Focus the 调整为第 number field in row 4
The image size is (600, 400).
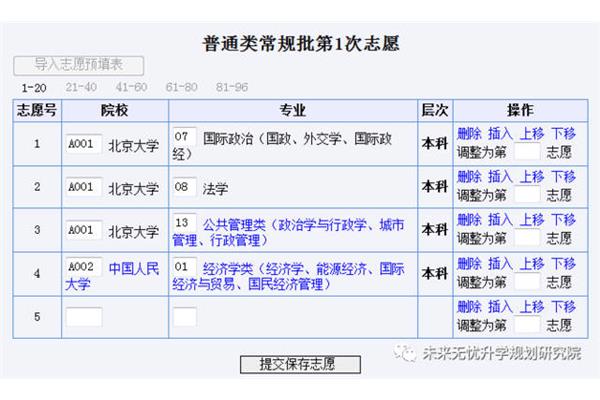pos(527,282)
